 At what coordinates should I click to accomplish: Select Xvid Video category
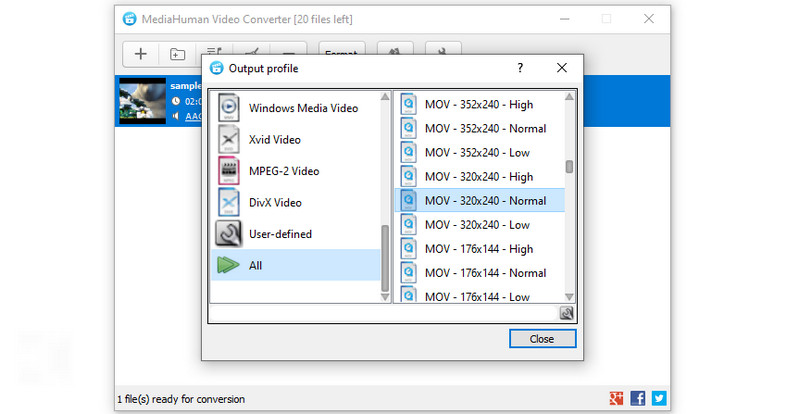point(296,140)
